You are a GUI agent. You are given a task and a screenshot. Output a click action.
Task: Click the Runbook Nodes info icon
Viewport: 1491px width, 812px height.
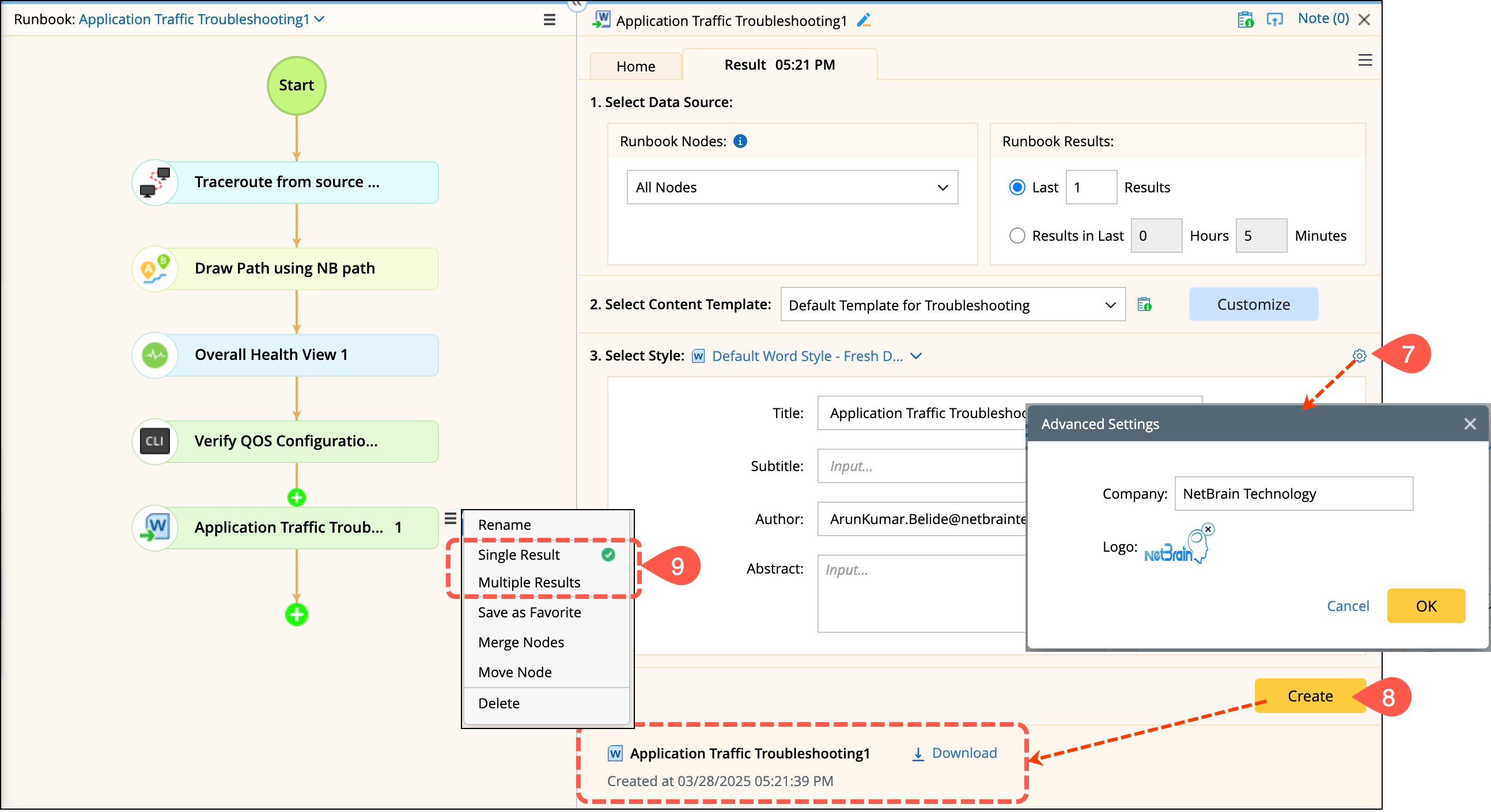coord(740,141)
